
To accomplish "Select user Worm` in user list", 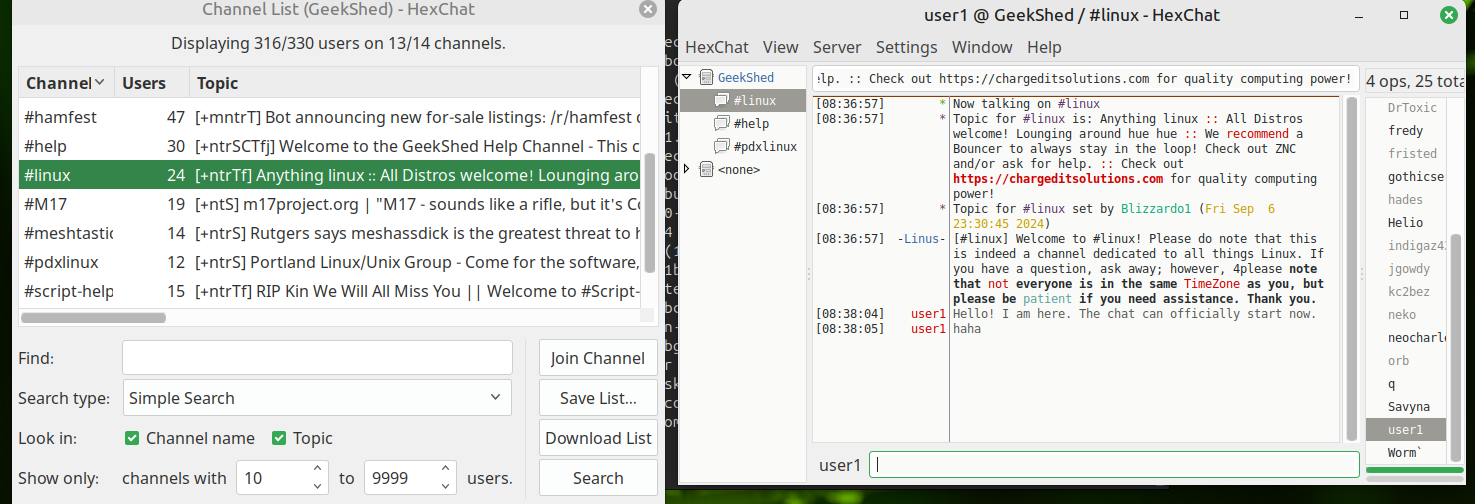I will [1404, 452].
